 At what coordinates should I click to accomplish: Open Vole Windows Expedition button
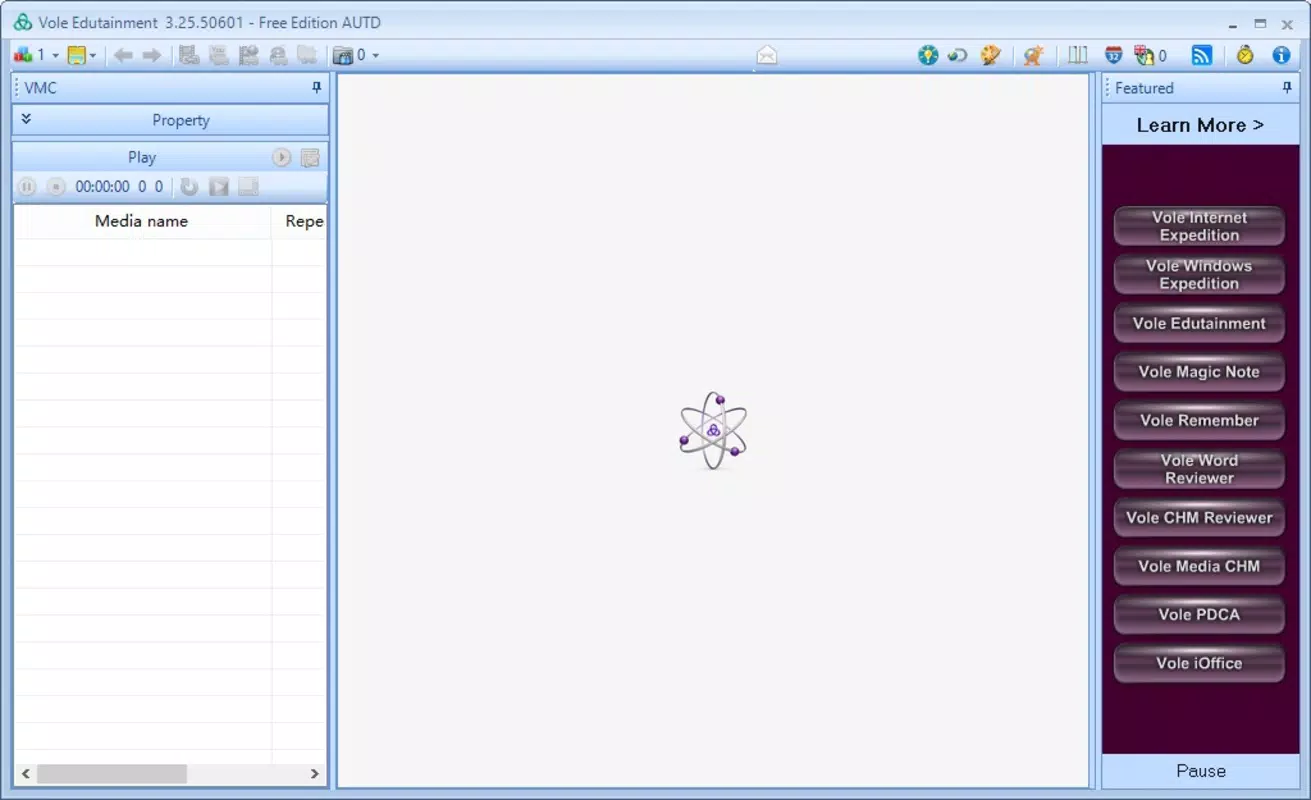[1199, 275]
